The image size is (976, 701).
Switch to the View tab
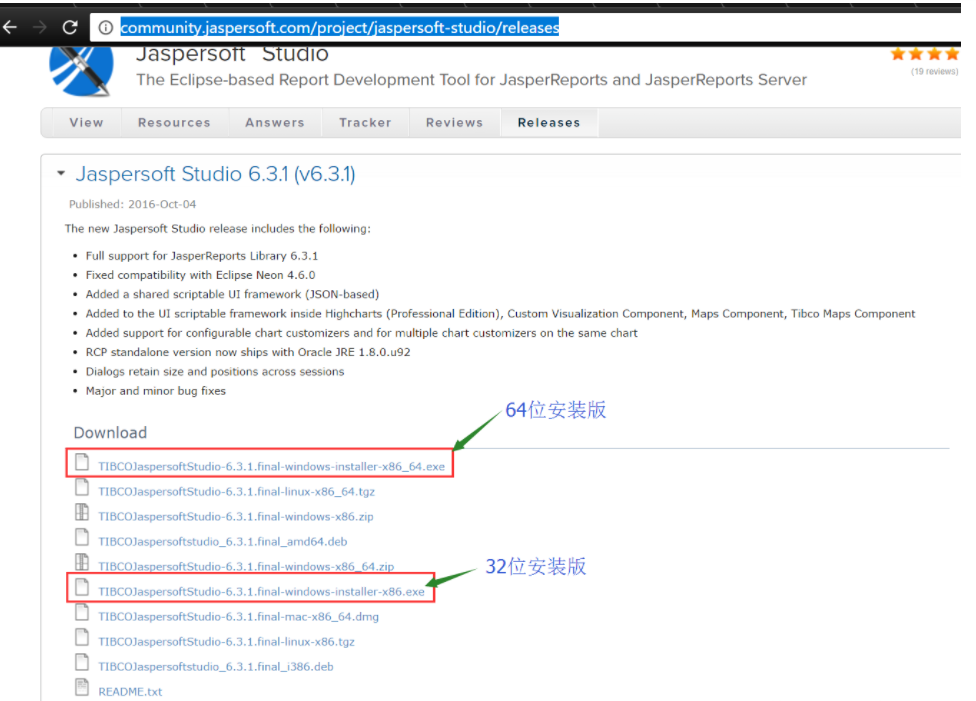(x=87, y=123)
